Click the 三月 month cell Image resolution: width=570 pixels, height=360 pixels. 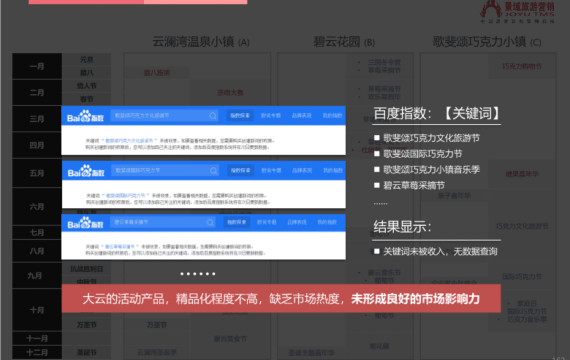(37, 119)
